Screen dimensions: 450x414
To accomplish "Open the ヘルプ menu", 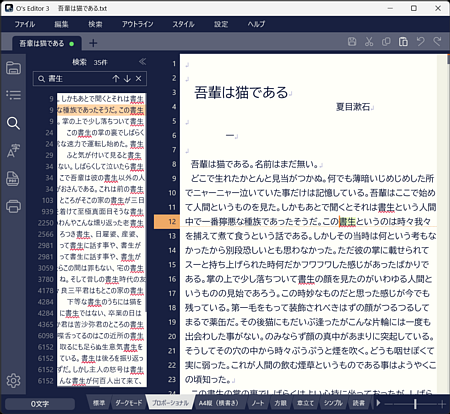I will tap(256, 24).
